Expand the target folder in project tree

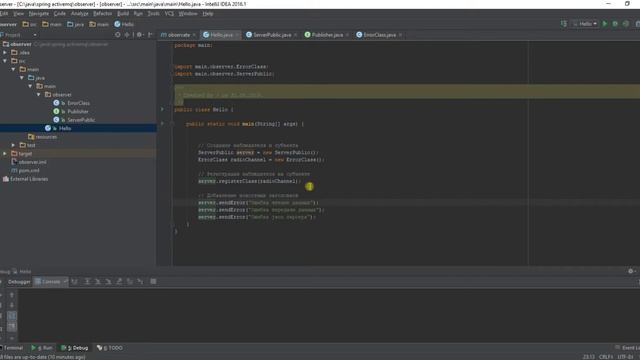pos(5,153)
